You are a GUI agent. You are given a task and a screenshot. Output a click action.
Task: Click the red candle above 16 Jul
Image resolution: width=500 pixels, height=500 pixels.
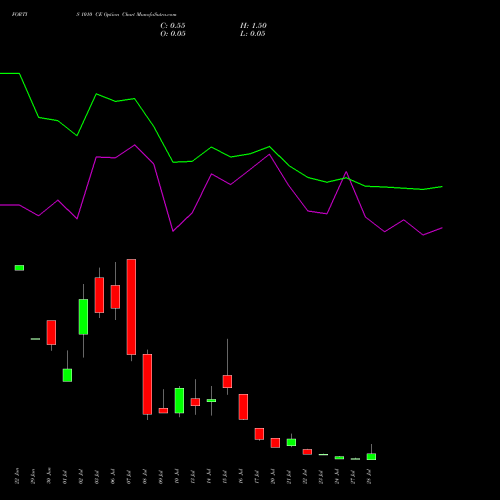pos(243,407)
